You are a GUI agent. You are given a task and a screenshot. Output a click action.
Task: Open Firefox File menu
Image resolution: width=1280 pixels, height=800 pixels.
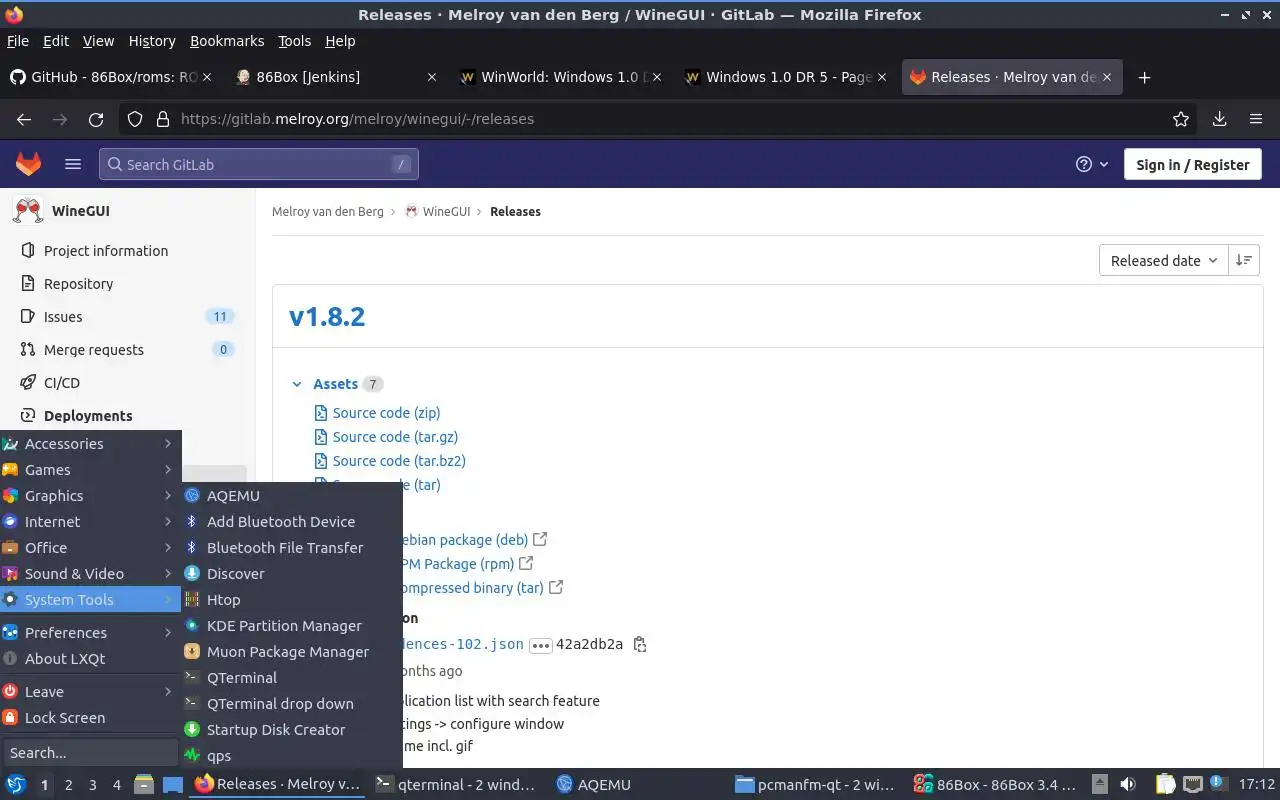pyautogui.click(x=18, y=41)
